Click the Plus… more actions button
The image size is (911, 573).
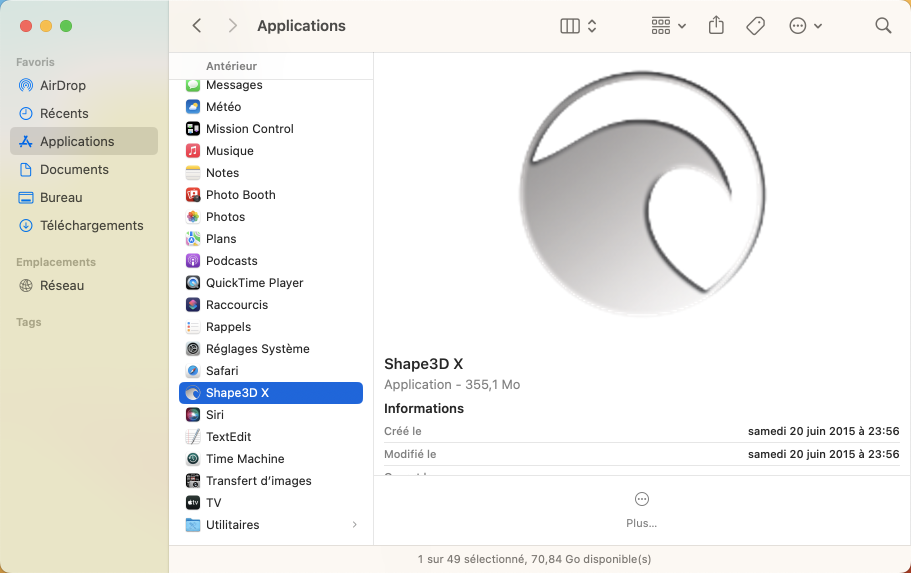click(642, 508)
